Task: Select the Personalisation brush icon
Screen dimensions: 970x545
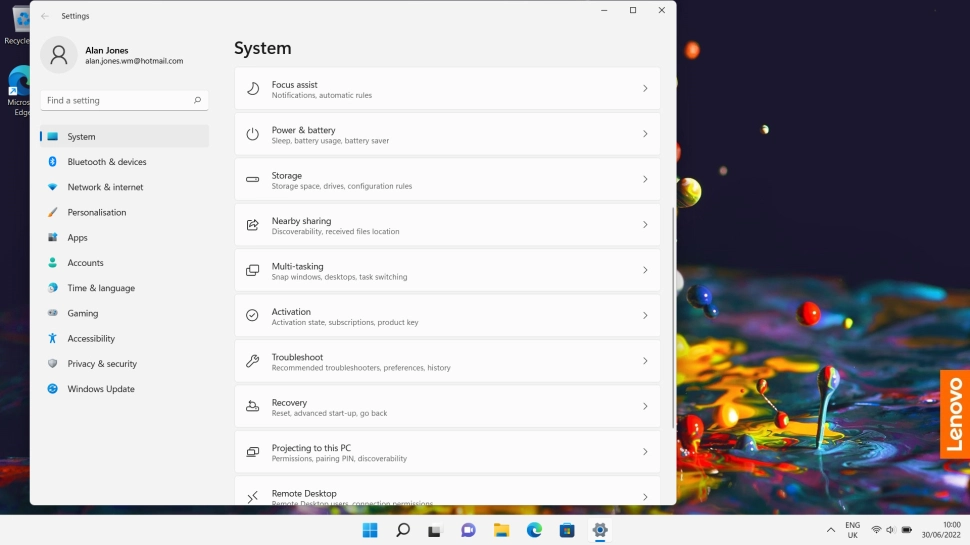Action: 52,212
